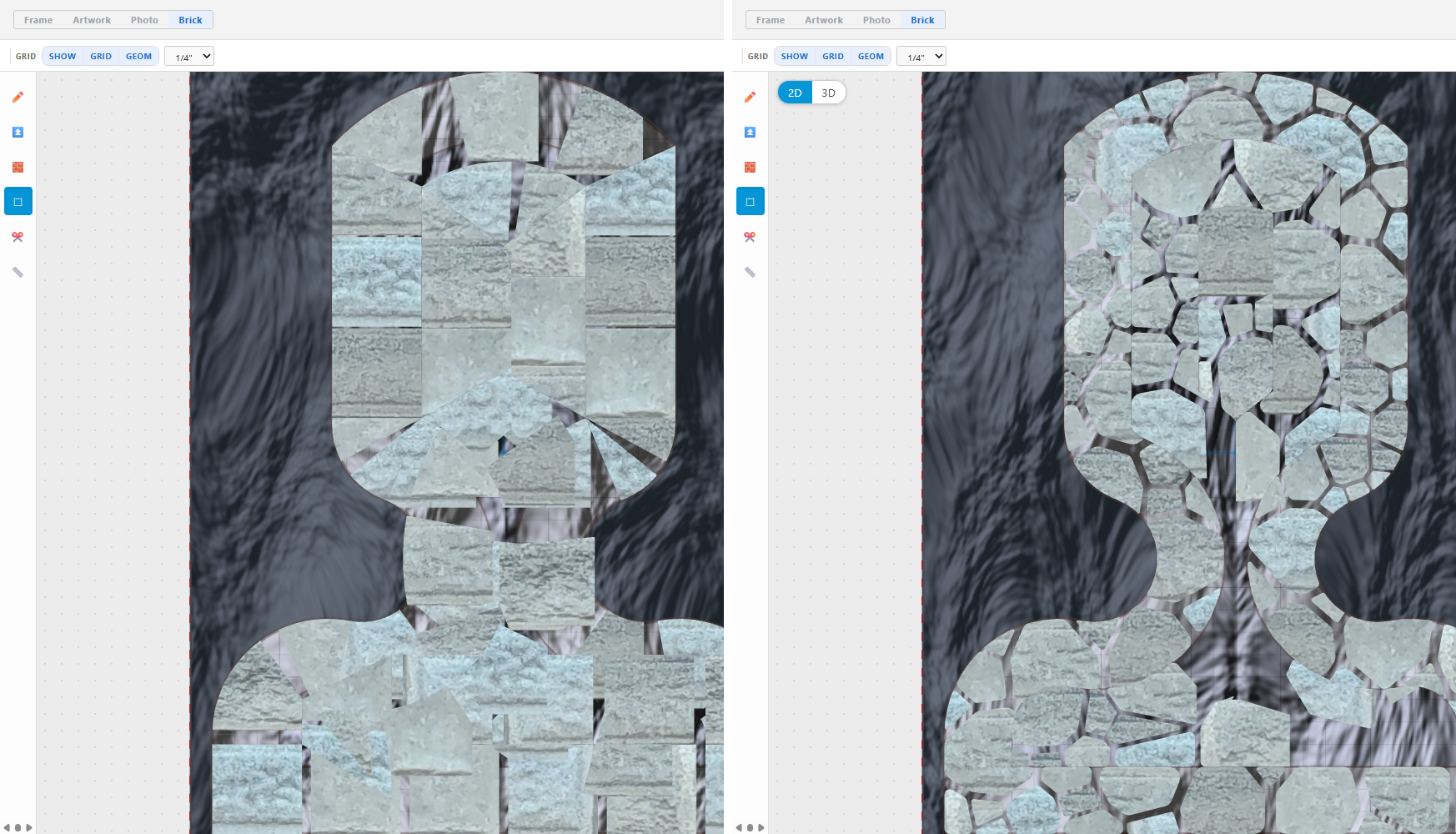Open the Artwork tab in right panel
This screenshot has height=834, width=1456.
(824, 20)
